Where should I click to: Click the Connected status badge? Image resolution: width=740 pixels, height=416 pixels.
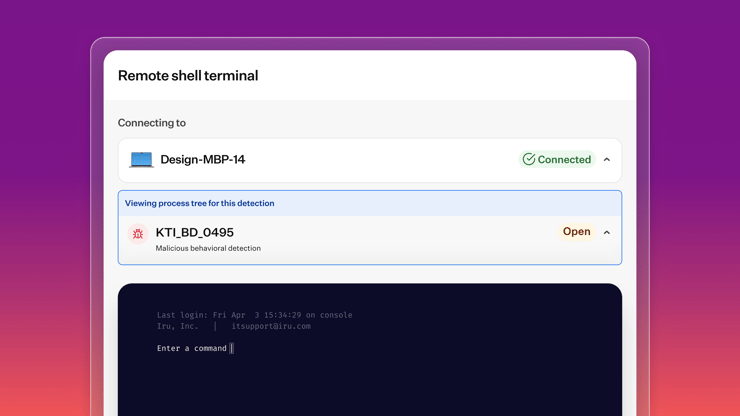557,159
